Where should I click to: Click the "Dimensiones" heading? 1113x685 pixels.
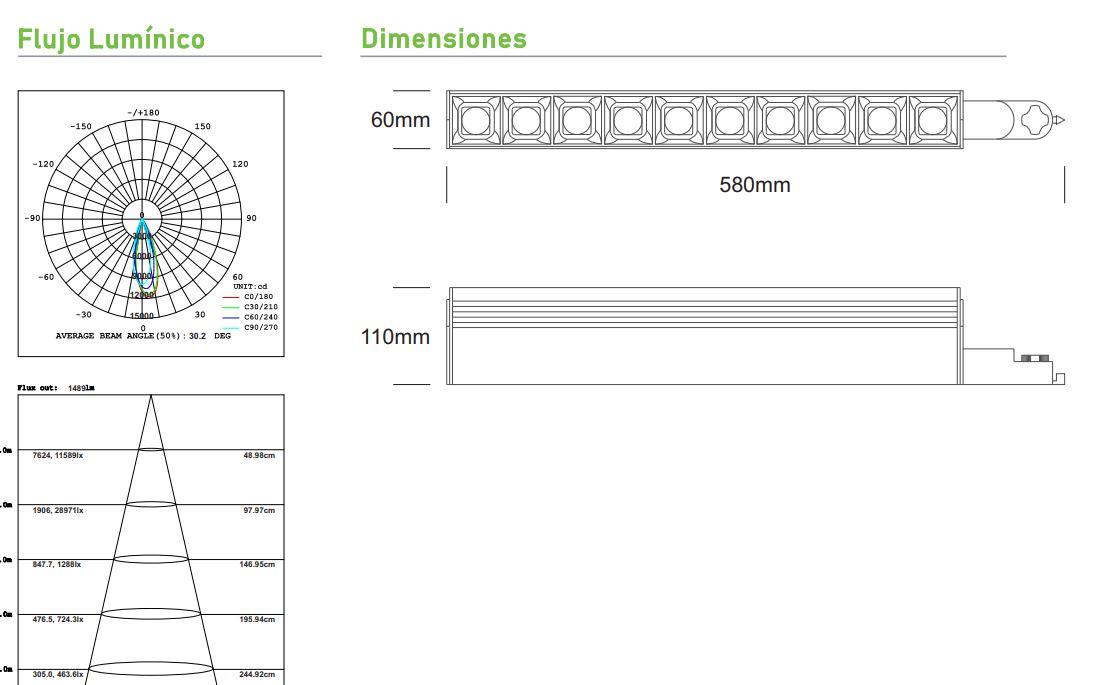point(444,38)
